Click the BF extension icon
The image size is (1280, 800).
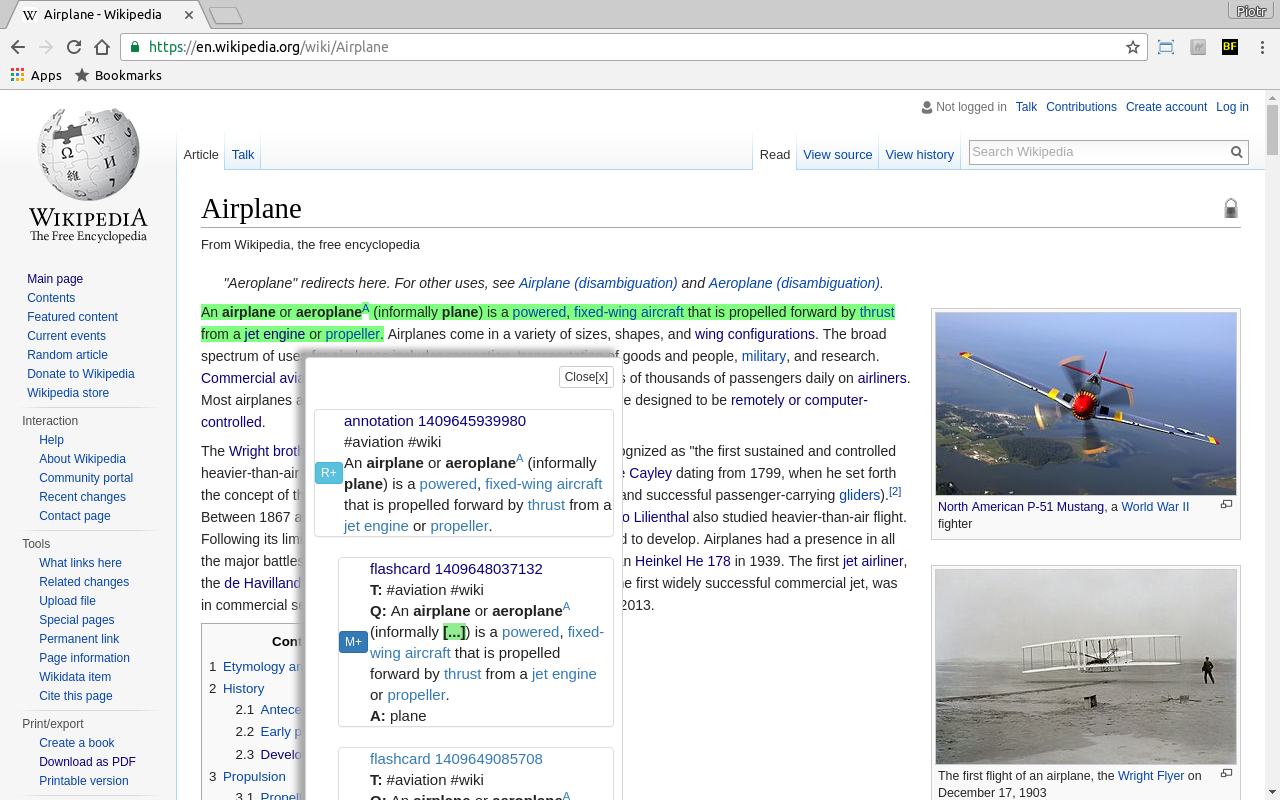tap(1230, 47)
